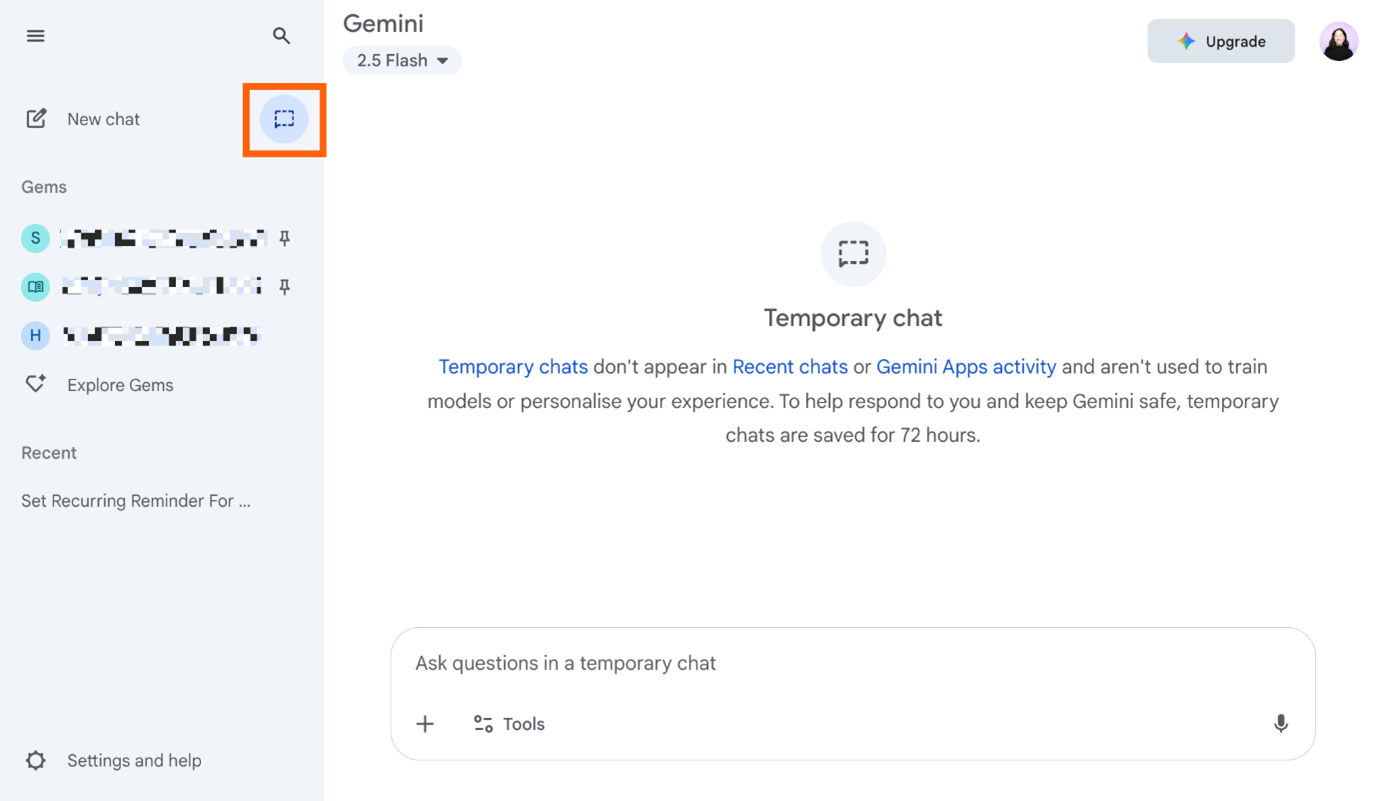Click the Upgrade button
This screenshot has height=801, width=1379.
pos(1221,41)
